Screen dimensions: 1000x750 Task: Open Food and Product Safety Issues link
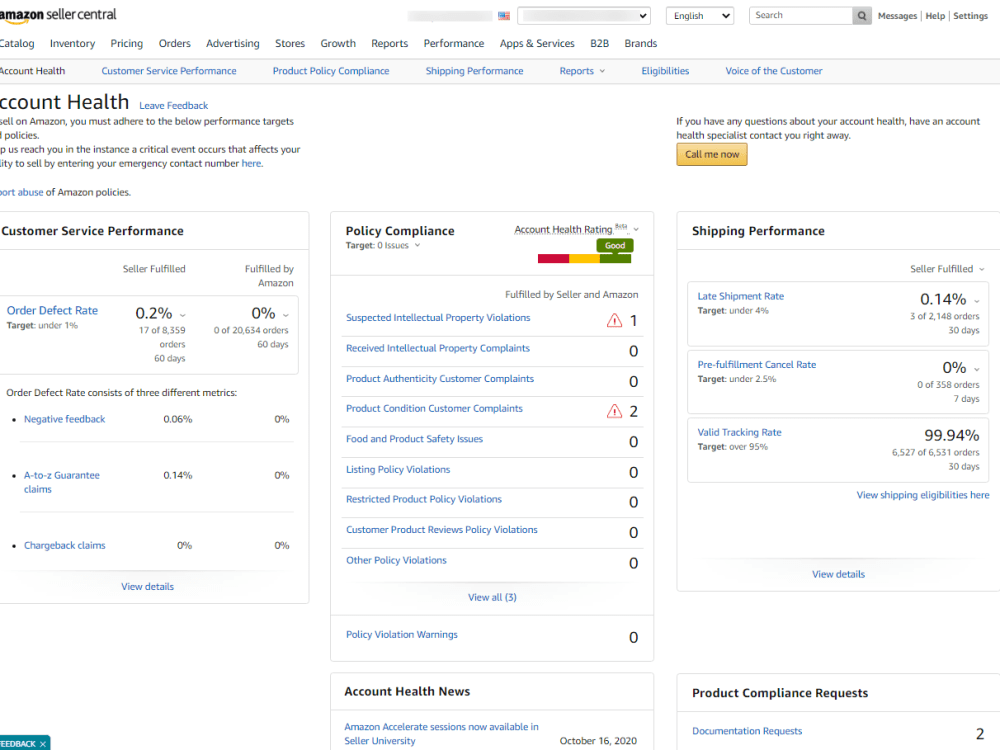(x=415, y=439)
